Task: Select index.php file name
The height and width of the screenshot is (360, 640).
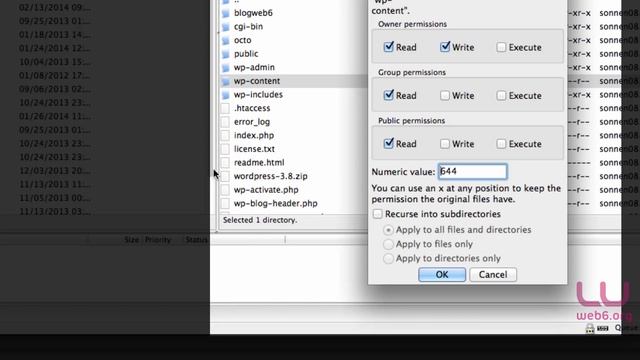Action: coord(254,136)
